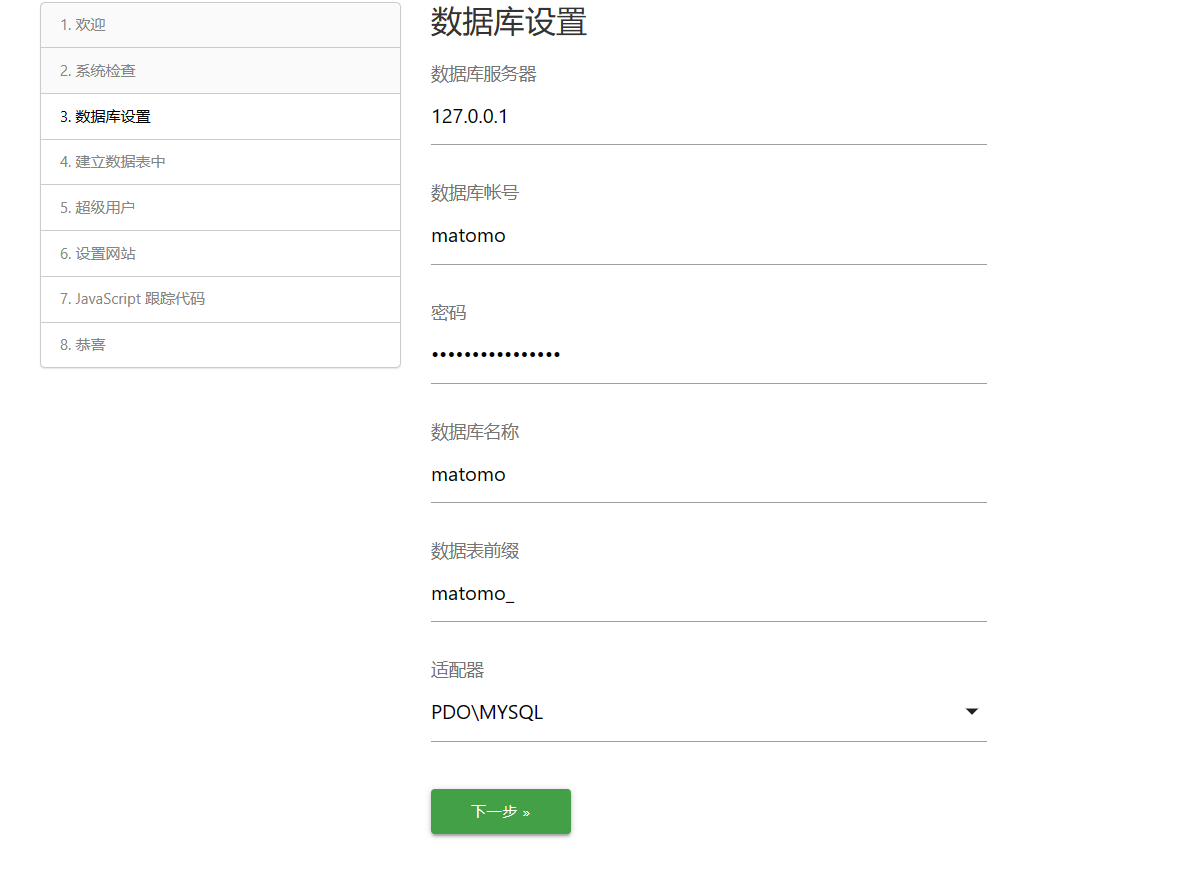The height and width of the screenshot is (874, 1180).
Task: Click the dropdown arrow icon for 适配器
Action: (971, 712)
